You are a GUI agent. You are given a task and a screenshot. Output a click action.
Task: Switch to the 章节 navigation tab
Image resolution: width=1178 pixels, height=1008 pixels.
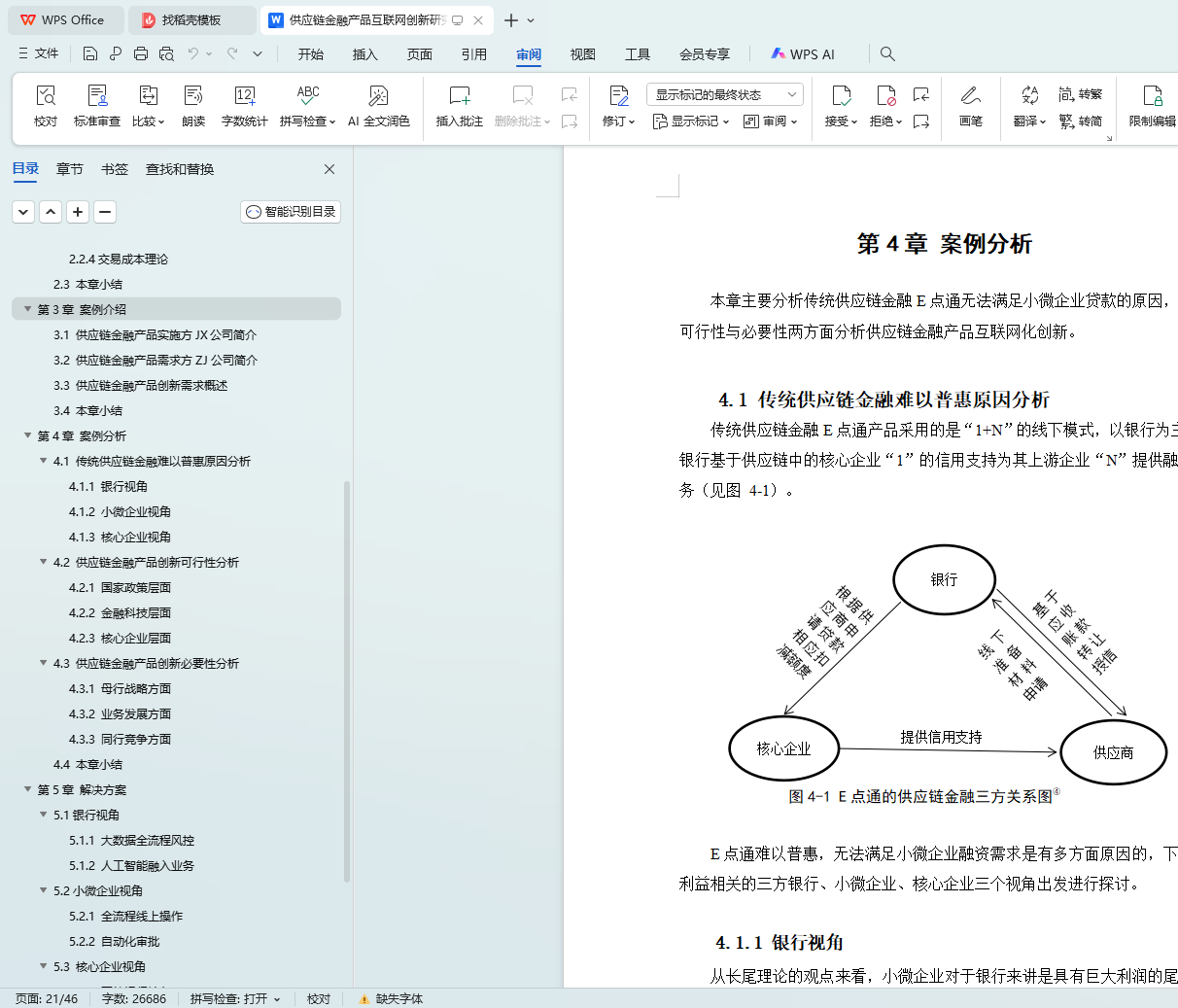(70, 169)
